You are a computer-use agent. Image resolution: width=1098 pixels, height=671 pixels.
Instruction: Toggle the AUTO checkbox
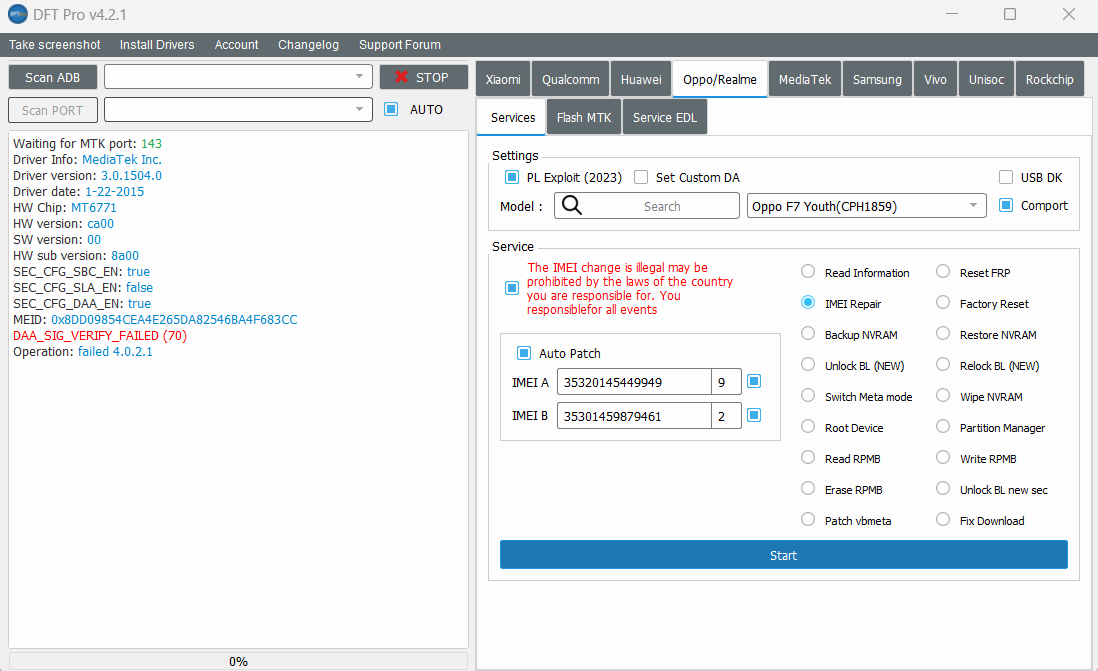(391, 109)
